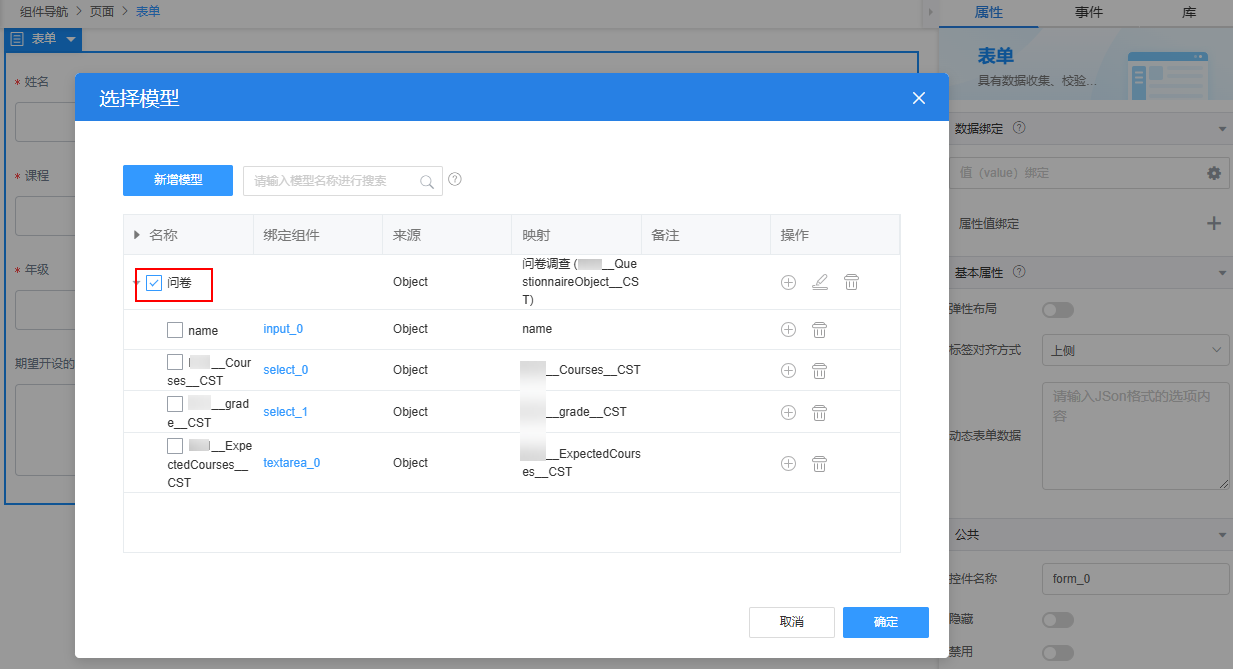Click the search magnifier icon
This screenshot has height=669, width=1233.
tap(427, 181)
